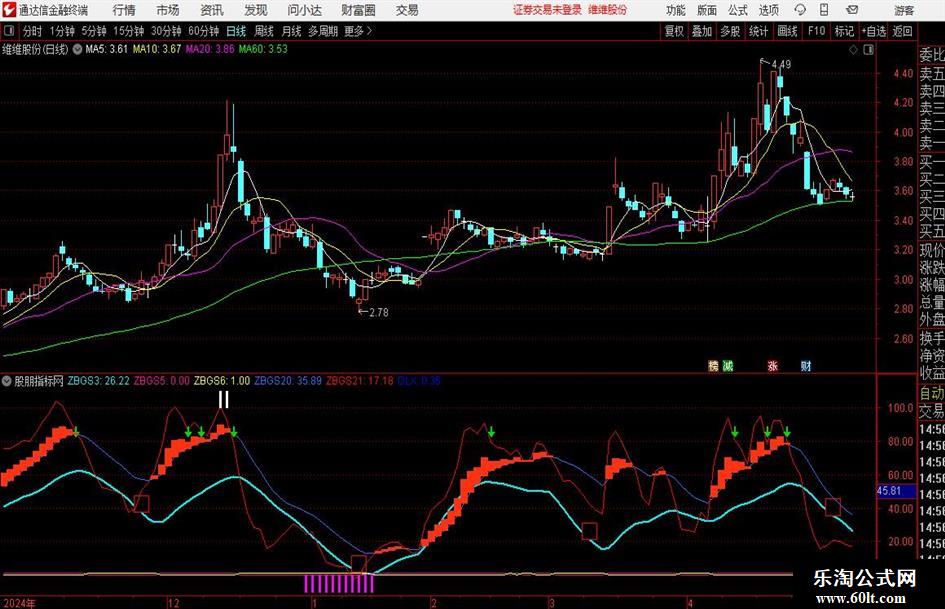Click the 赣 info marker on chart
945x609 pixels.
(x=714, y=365)
